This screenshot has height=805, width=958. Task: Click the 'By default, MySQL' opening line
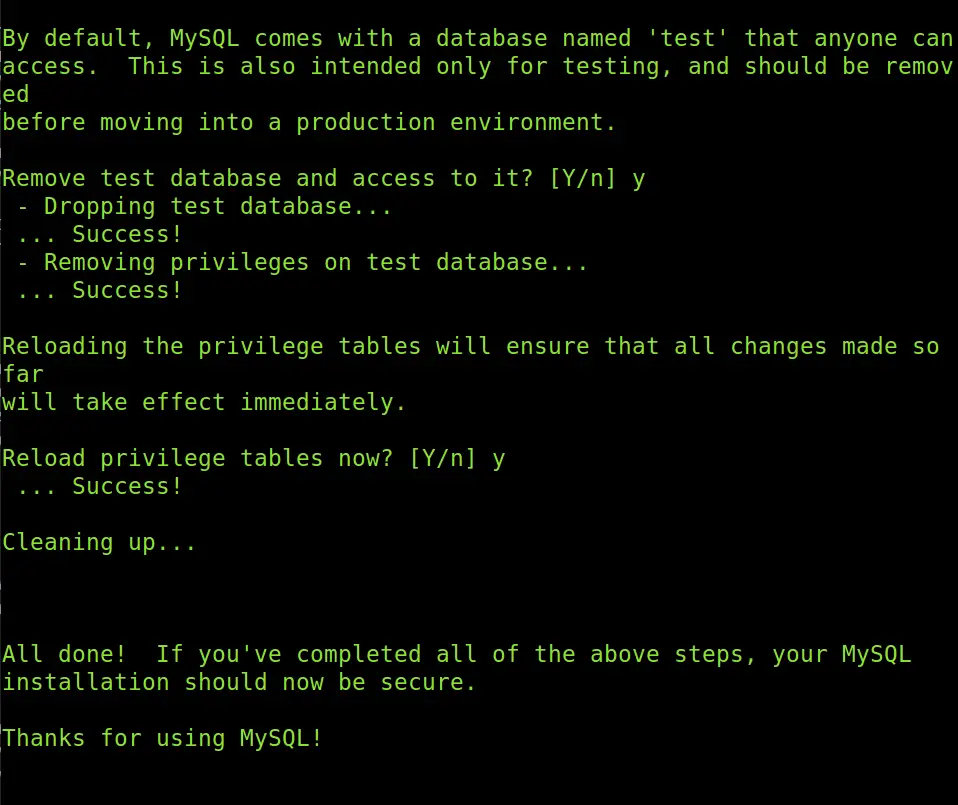pos(478,38)
